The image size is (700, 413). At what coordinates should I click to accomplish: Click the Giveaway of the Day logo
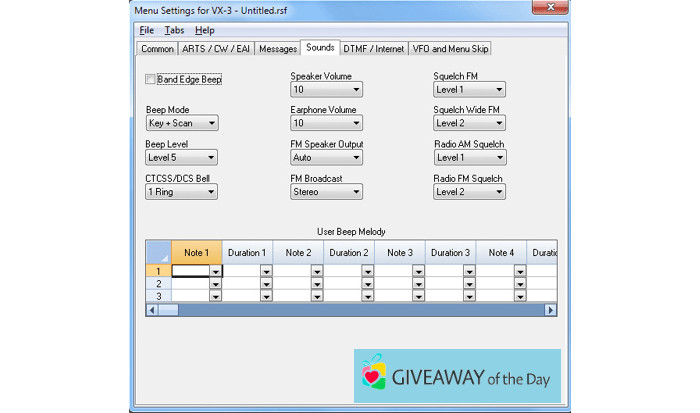(x=457, y=375)
